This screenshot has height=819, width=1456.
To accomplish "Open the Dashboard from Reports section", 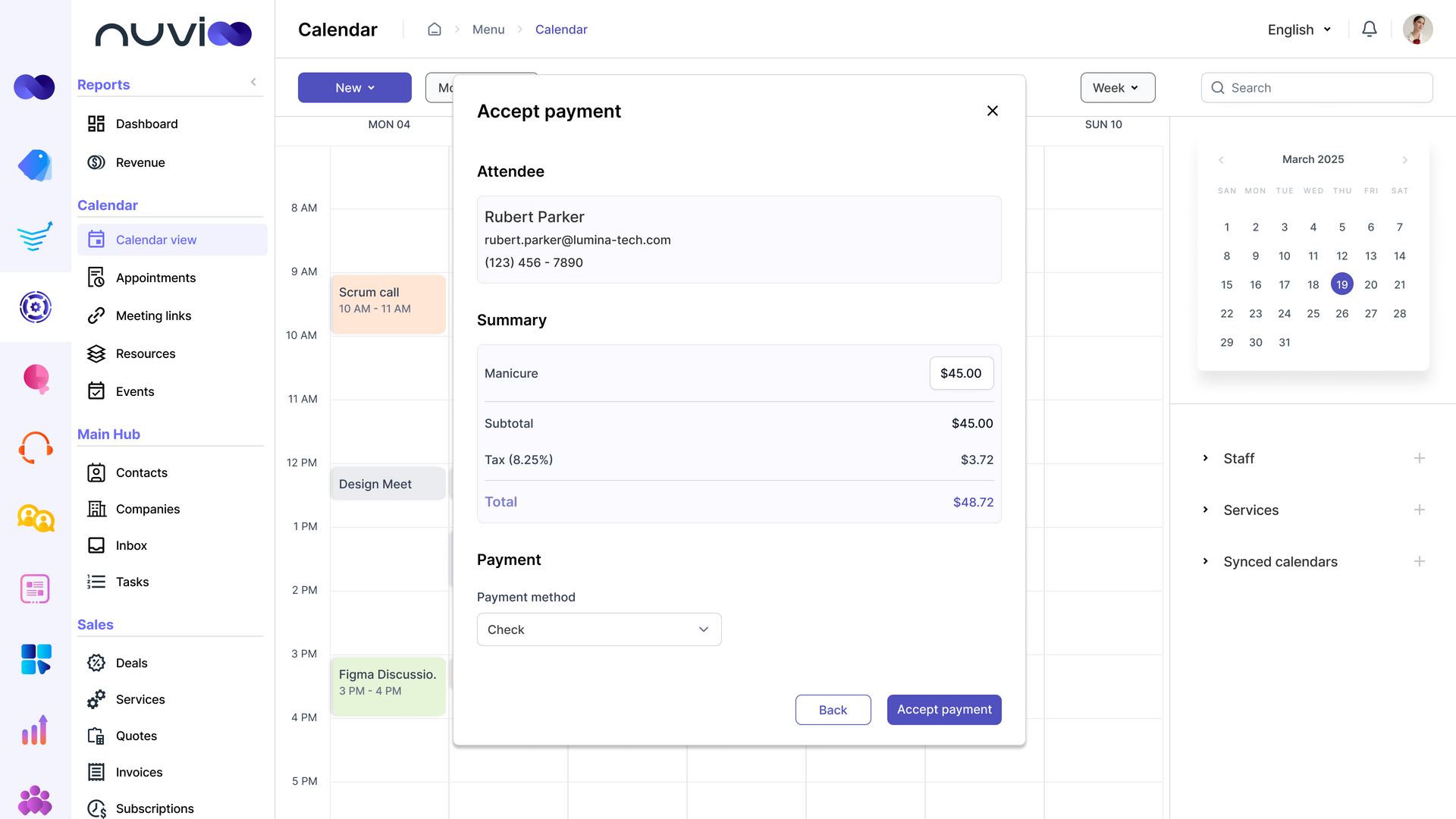I will point(146,124).
